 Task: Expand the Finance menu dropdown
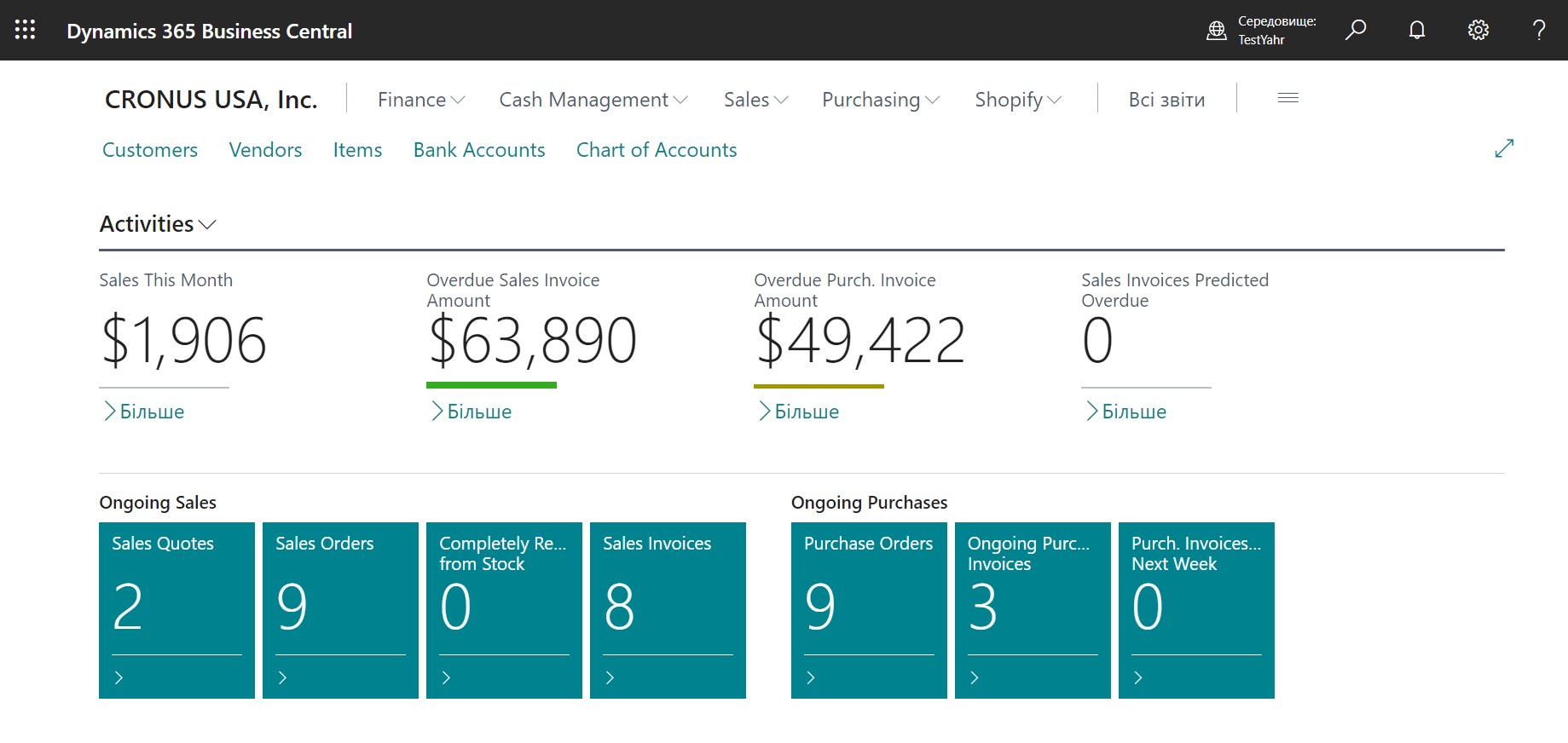pyautogui.click(x=421, y=100)
